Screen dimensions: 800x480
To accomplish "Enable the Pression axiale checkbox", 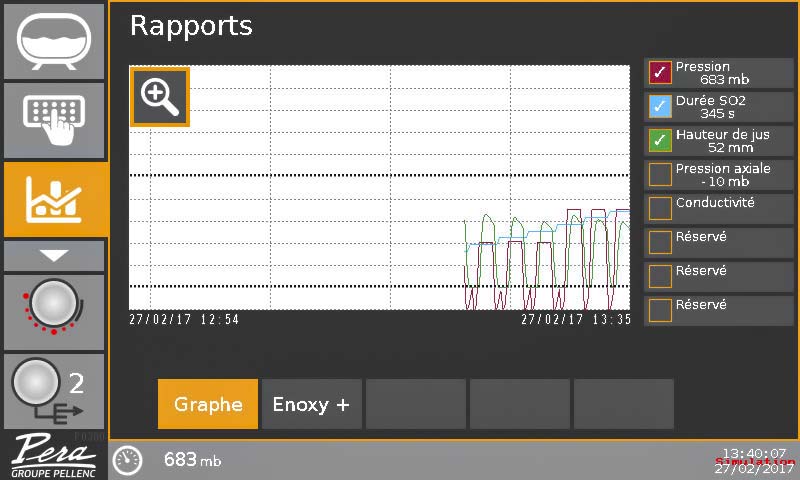I will pos(660,174).
